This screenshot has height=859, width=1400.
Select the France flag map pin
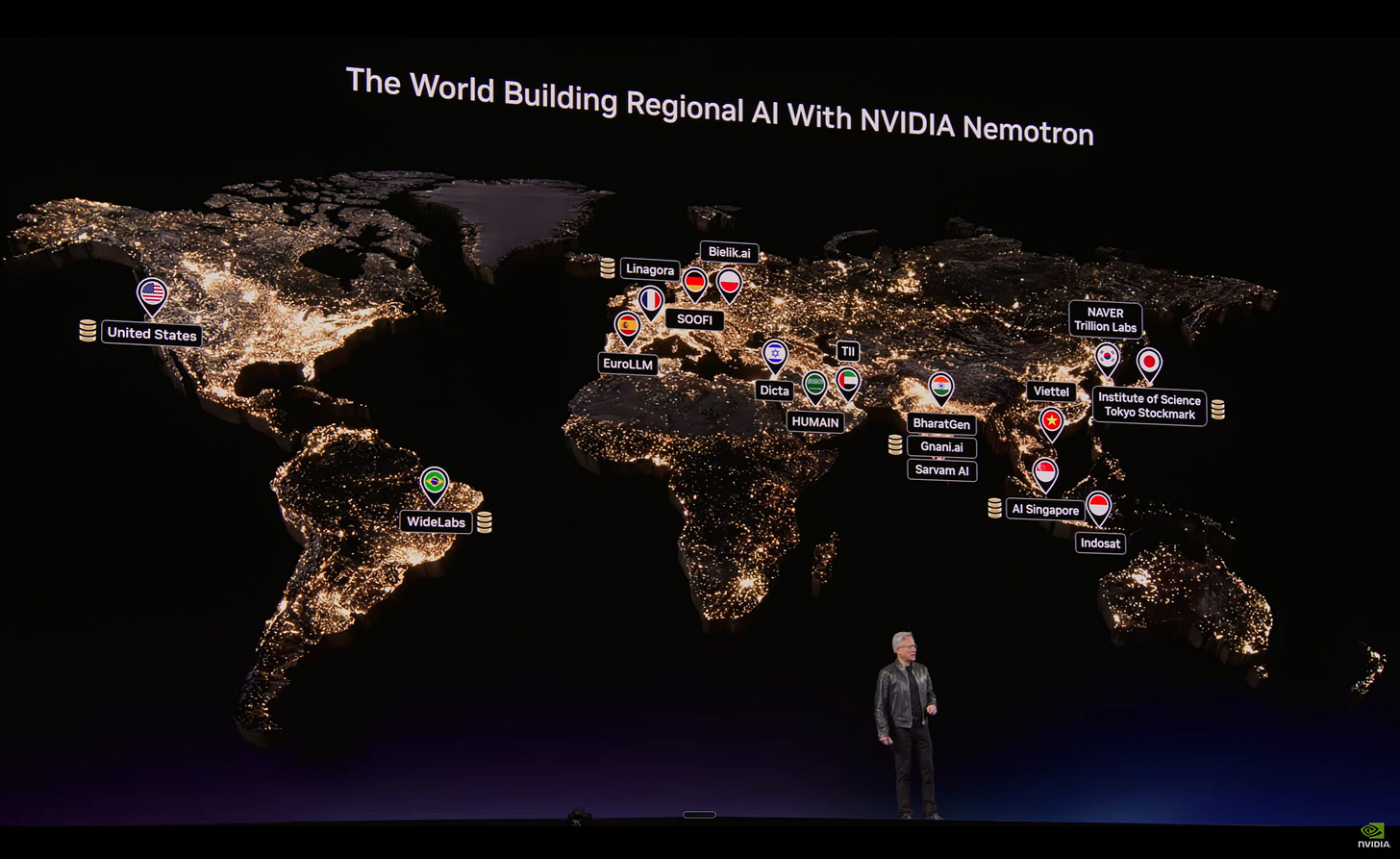point(651,303)
